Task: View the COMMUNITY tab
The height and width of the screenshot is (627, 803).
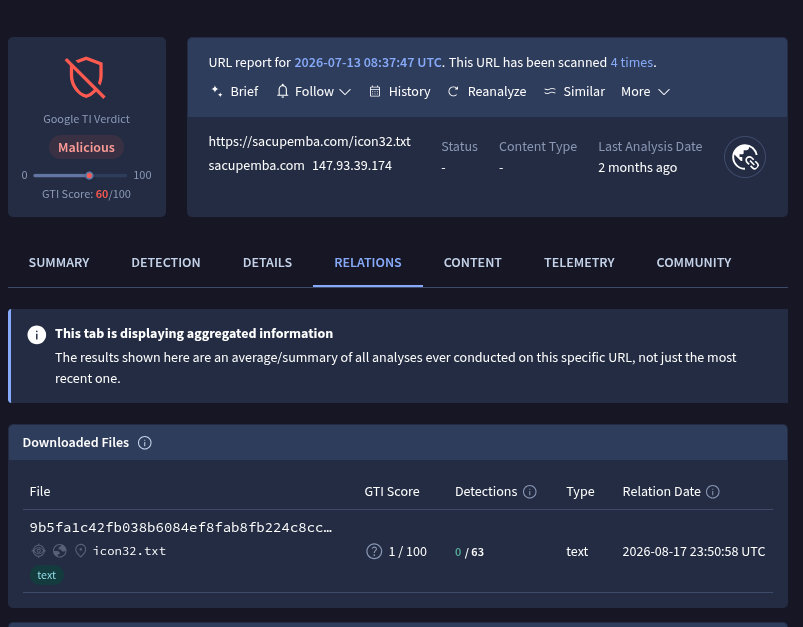Action: pyautogui.click(x=694, y=262)
